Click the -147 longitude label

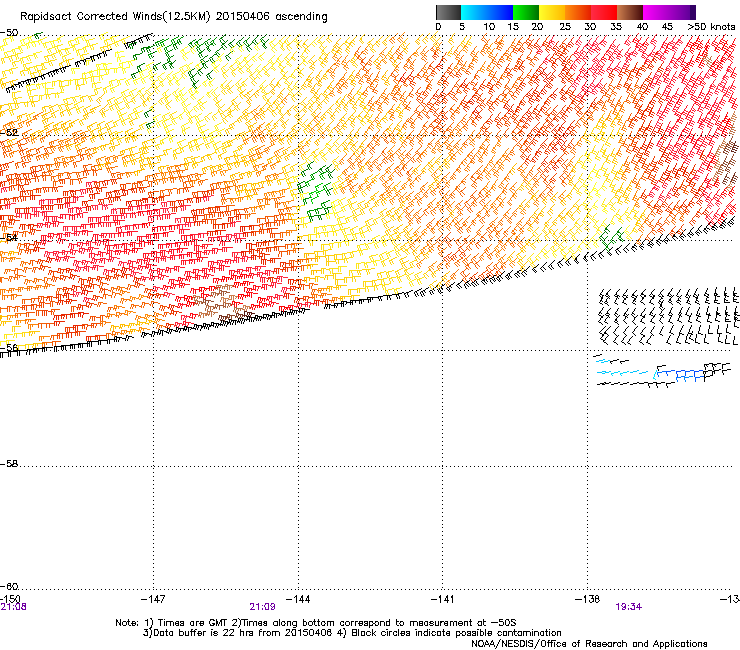[153, 599]
